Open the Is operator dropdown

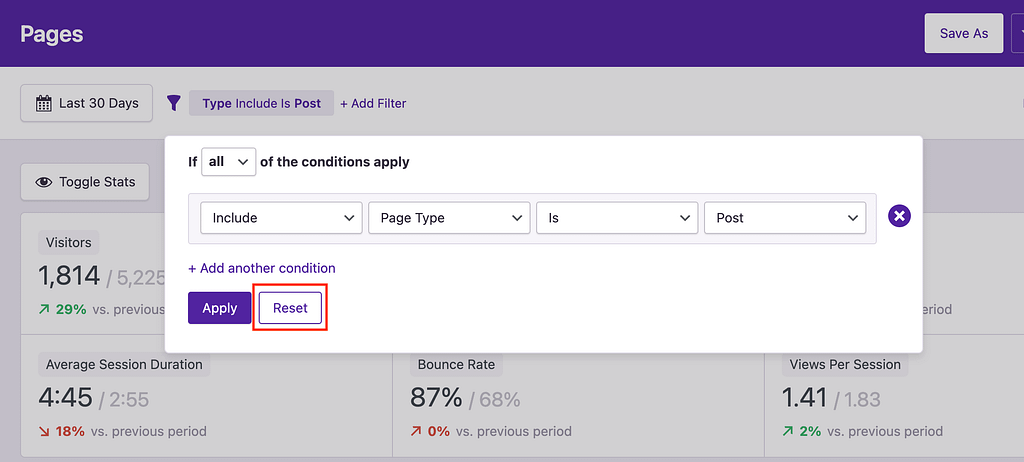click(617, 217)
